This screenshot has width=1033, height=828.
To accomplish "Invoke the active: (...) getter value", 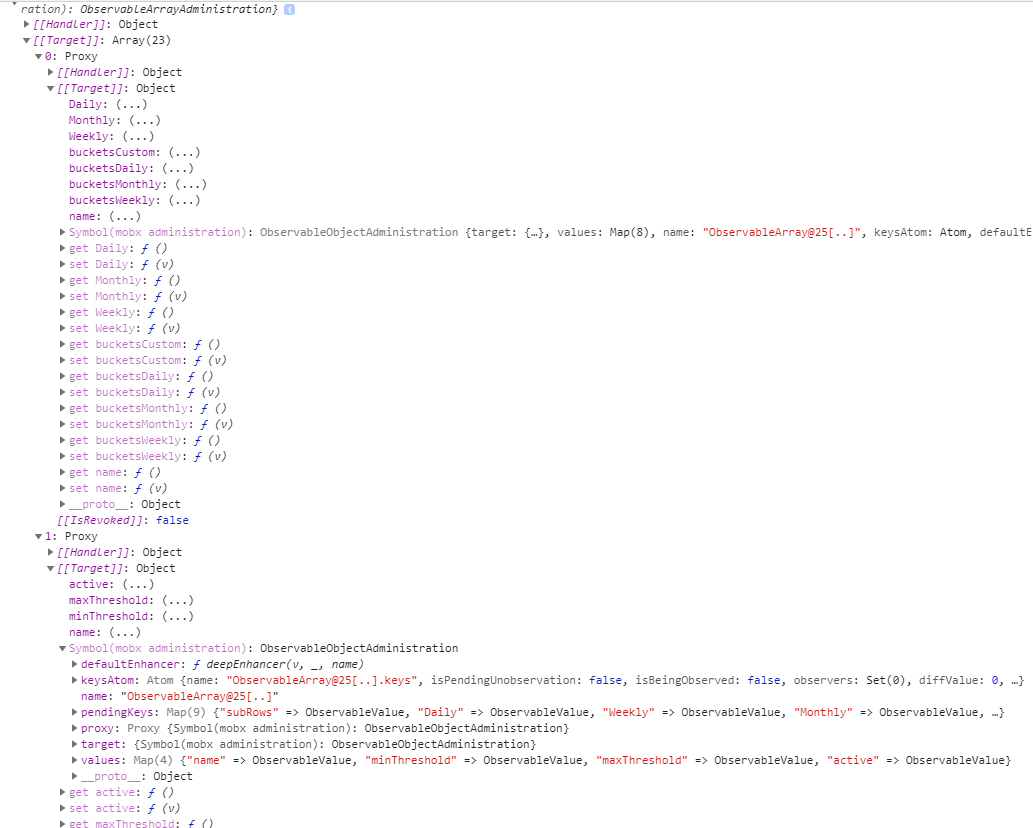I will pyautogui.click(x=138, y=584).
